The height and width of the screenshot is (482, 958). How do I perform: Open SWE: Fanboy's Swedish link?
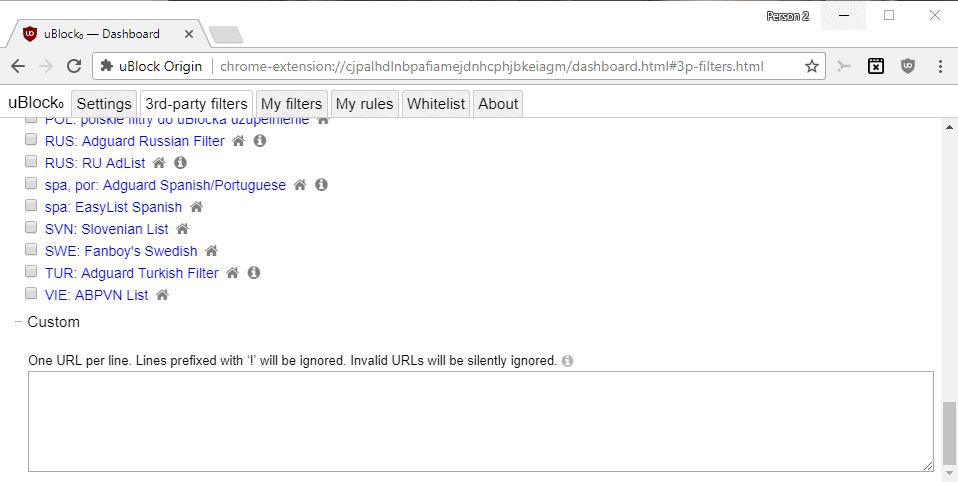click(x=121, y=251)
